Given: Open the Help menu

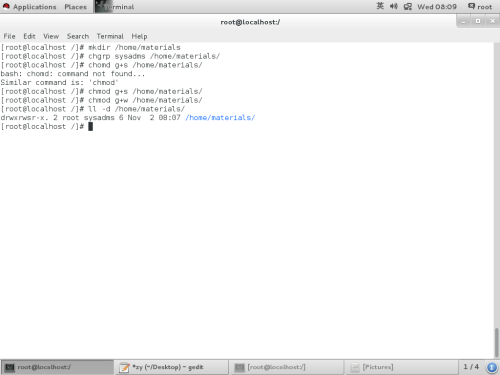Looking at the screenshot, I should coord(139,36).
